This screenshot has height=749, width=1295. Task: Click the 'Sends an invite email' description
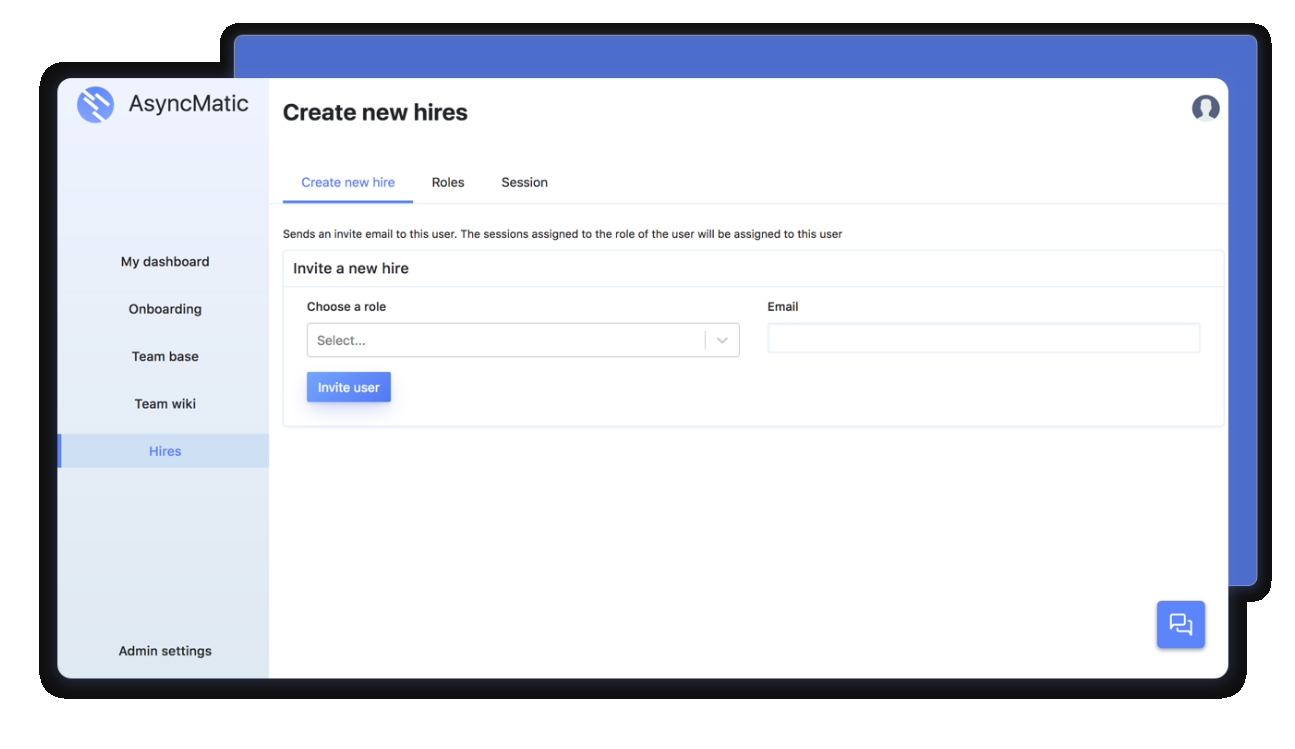563,234
